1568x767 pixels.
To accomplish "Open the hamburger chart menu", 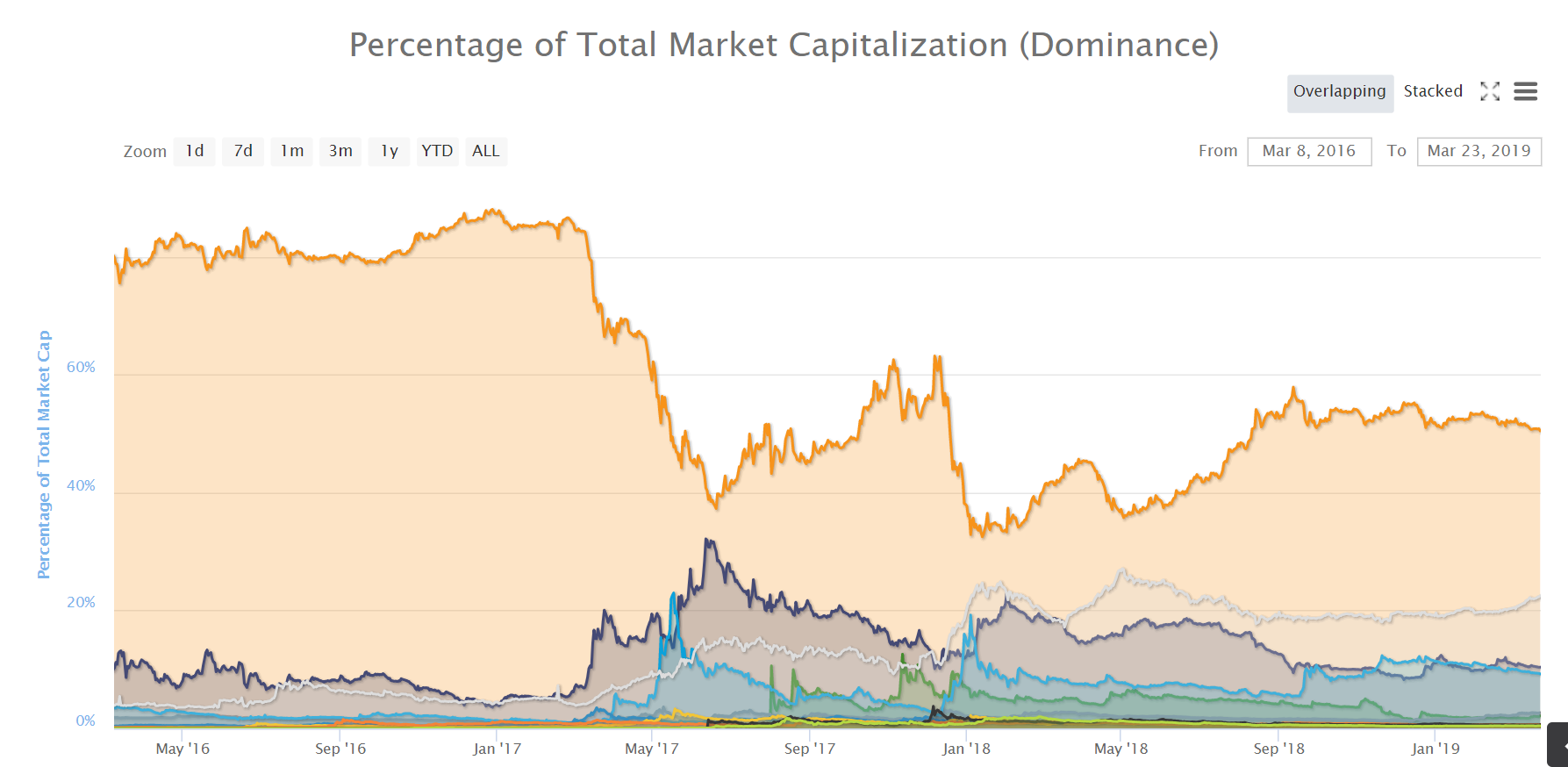I will (1526, 91).
